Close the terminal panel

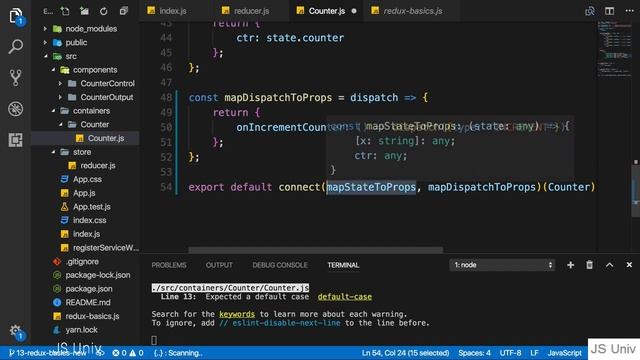(x=629, y=265)
